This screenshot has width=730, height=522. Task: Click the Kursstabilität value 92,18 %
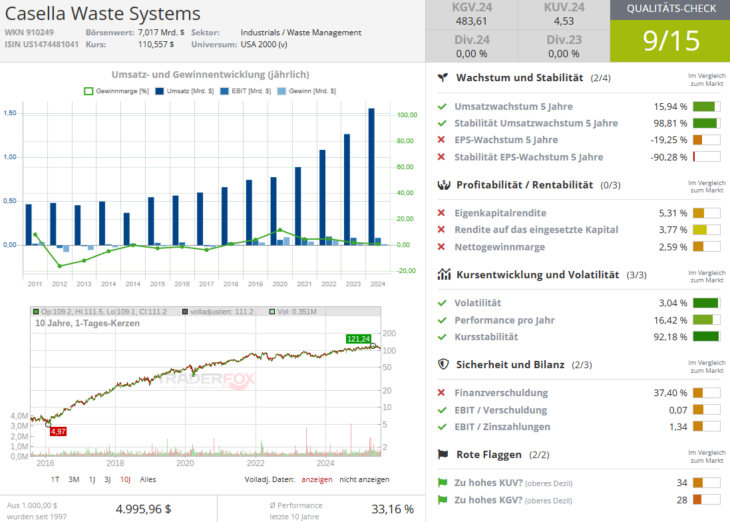[670, 337]
